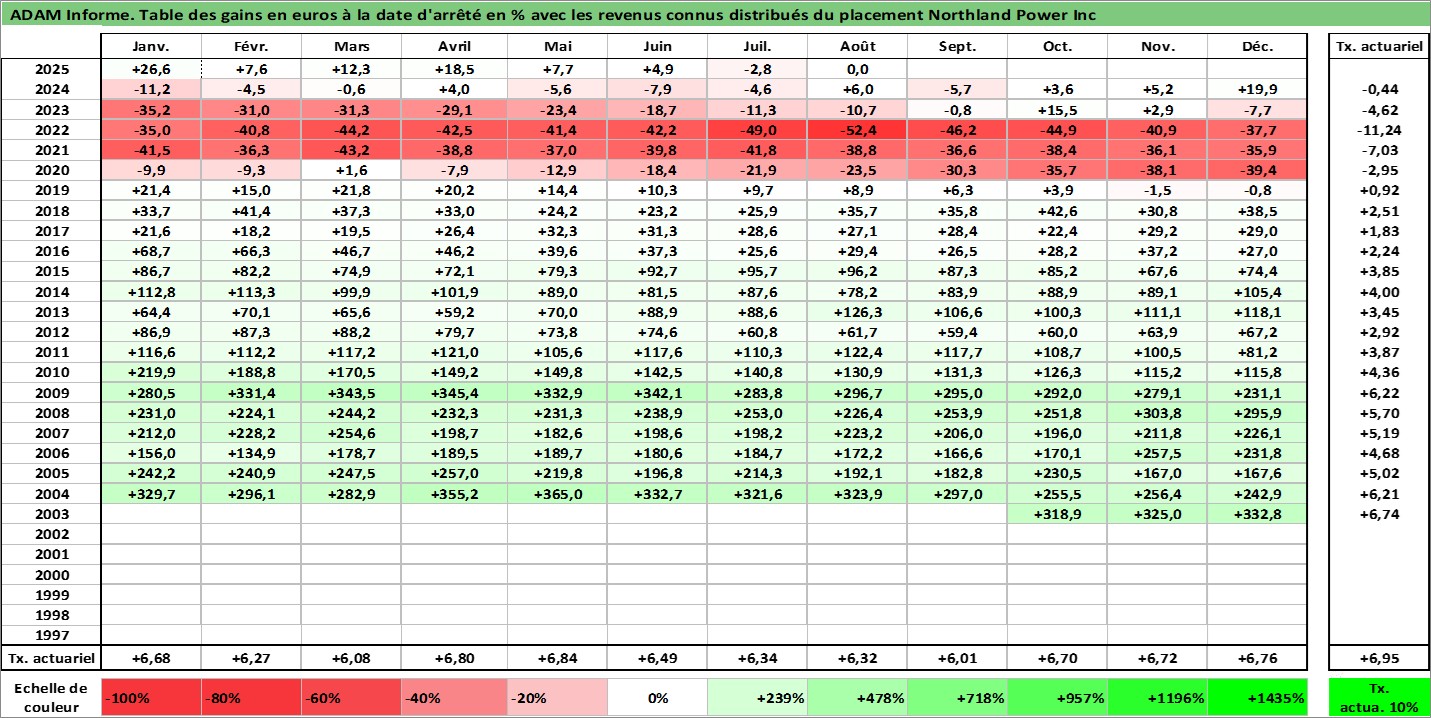Click the -52,4 cell for August 2022

click(x=858, y=130)
